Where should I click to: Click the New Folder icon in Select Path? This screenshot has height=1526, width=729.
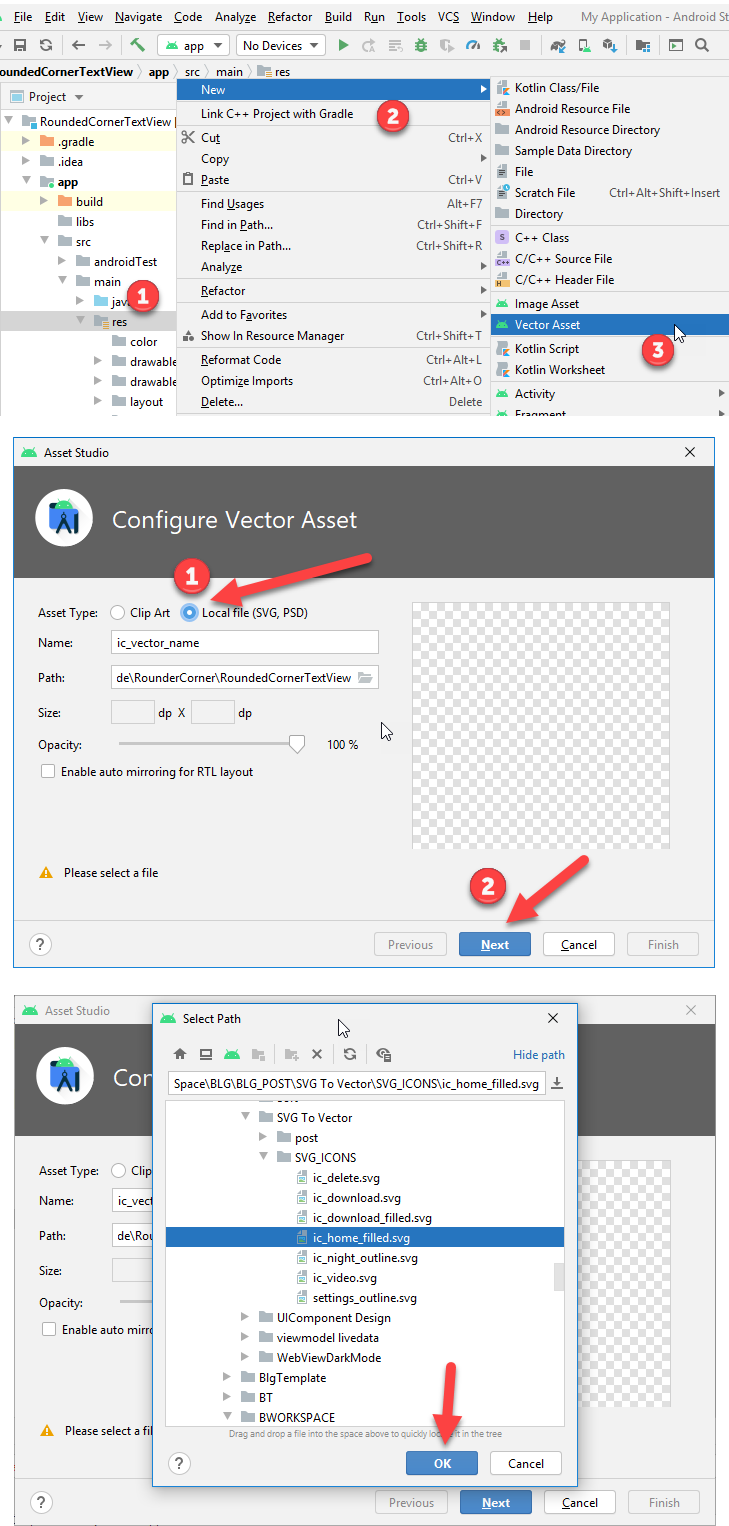click(x=291, y=1054)
